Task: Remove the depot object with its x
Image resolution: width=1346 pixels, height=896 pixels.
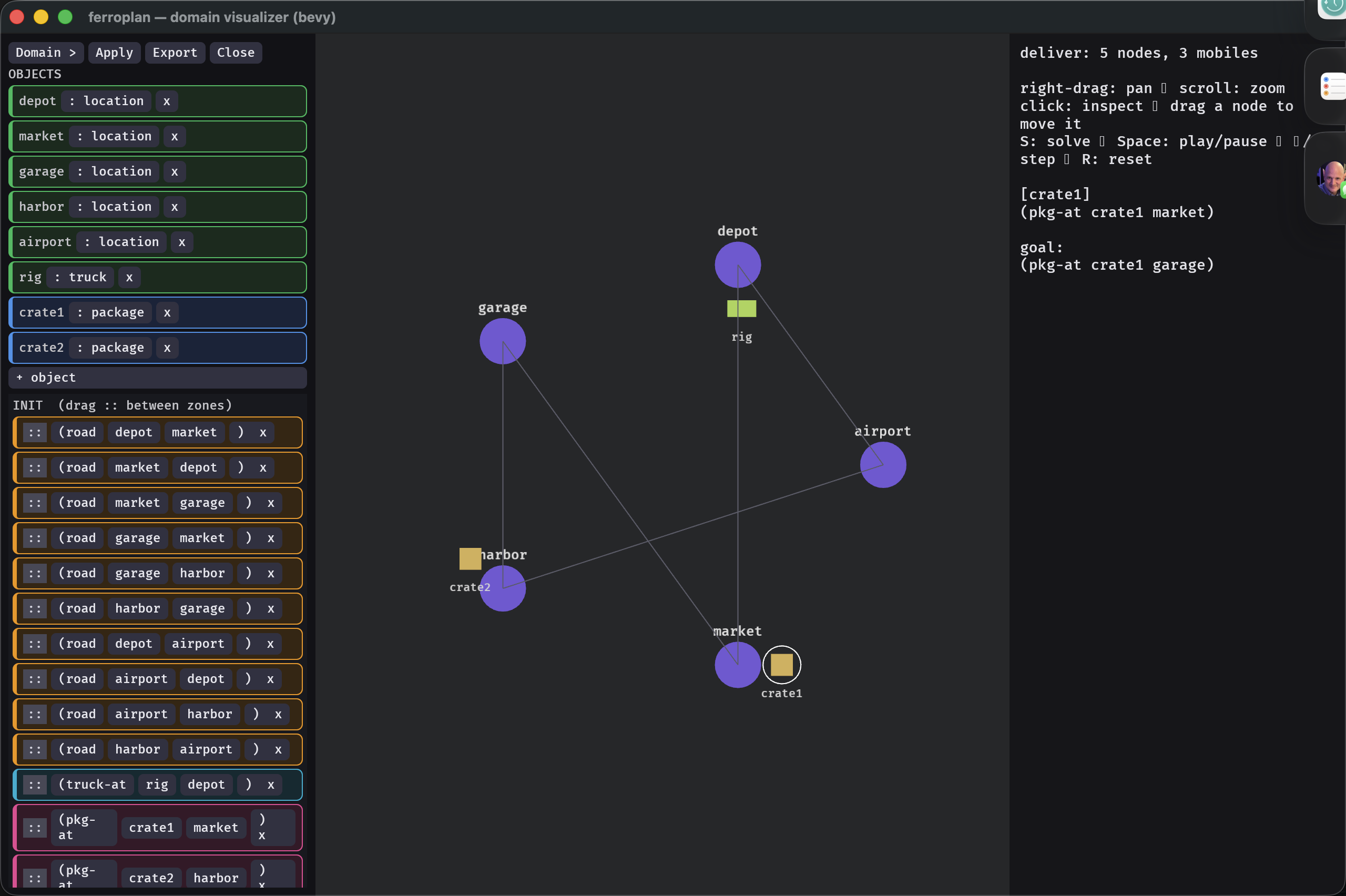Action: (167, 101)
